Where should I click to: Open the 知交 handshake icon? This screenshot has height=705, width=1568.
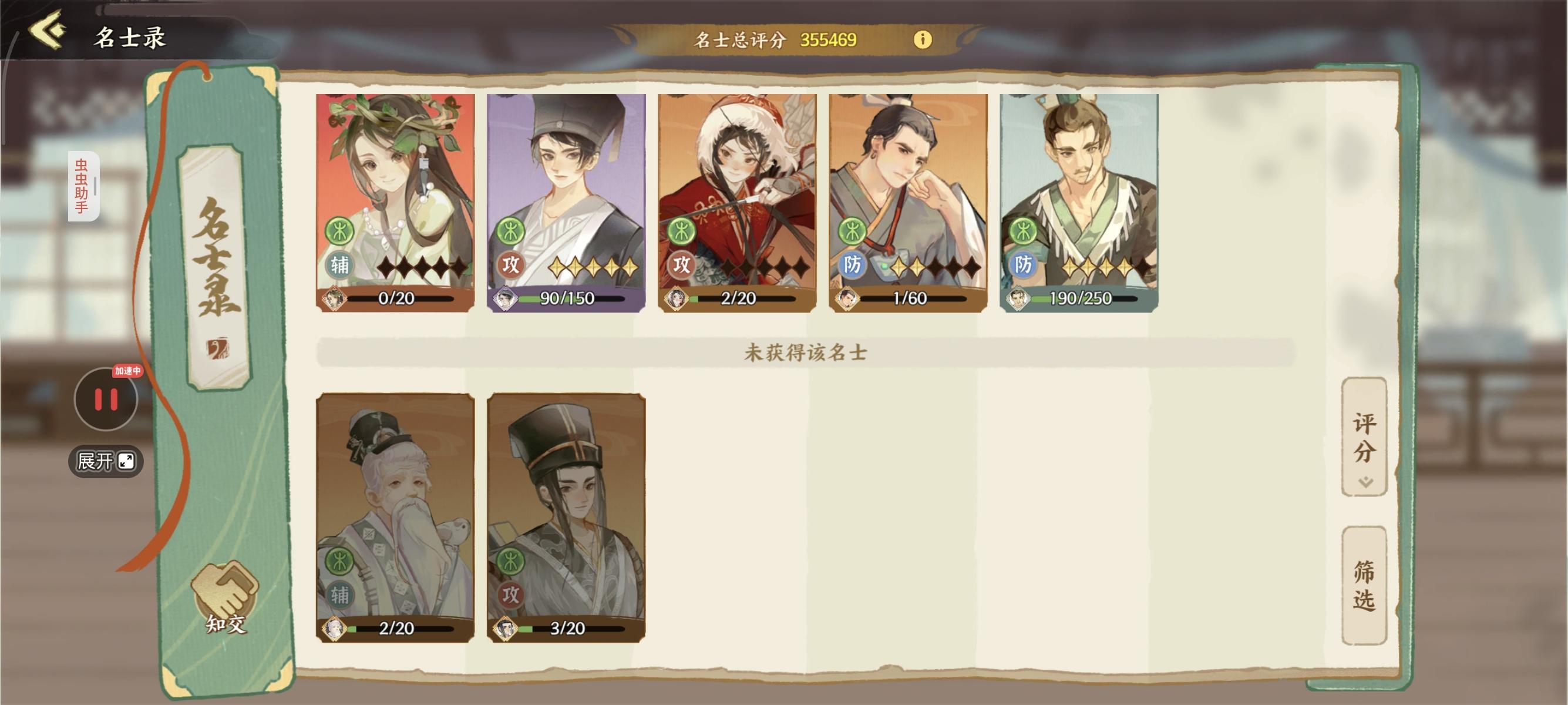226,598
